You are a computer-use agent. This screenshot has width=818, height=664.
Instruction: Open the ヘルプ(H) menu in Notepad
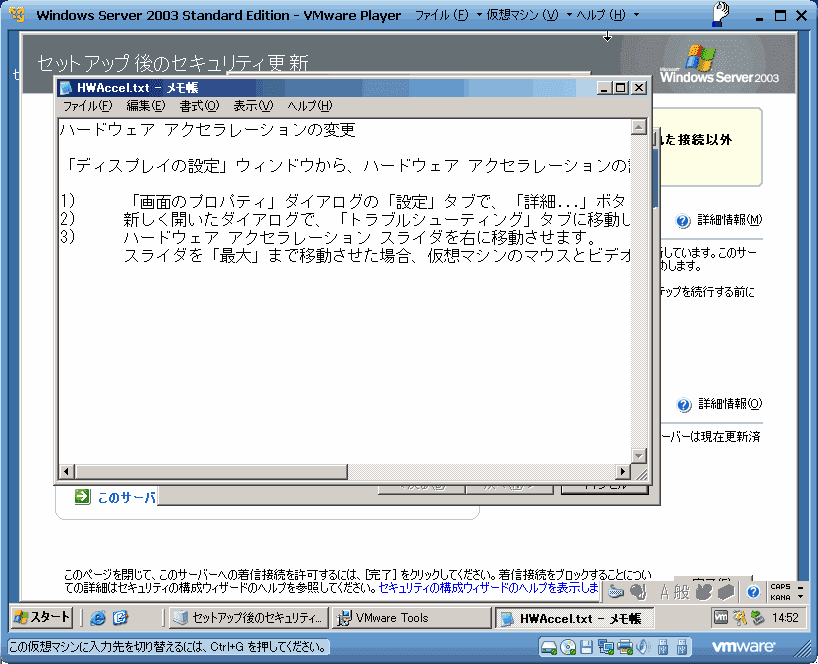coord(309,106)
